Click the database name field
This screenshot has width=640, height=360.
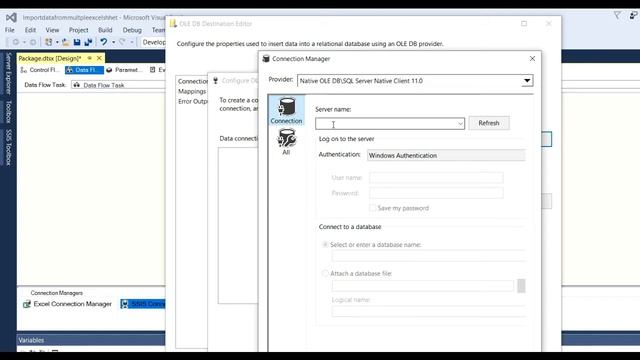[x=429, y=256]
